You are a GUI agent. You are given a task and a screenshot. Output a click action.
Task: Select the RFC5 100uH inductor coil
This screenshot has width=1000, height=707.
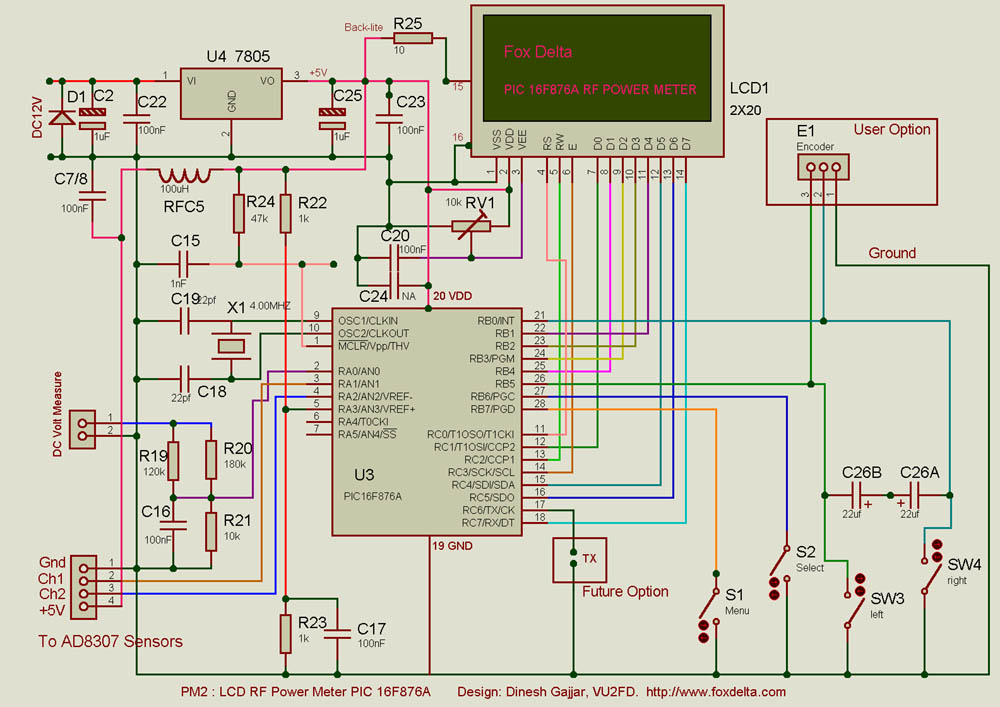pos(185,175)
